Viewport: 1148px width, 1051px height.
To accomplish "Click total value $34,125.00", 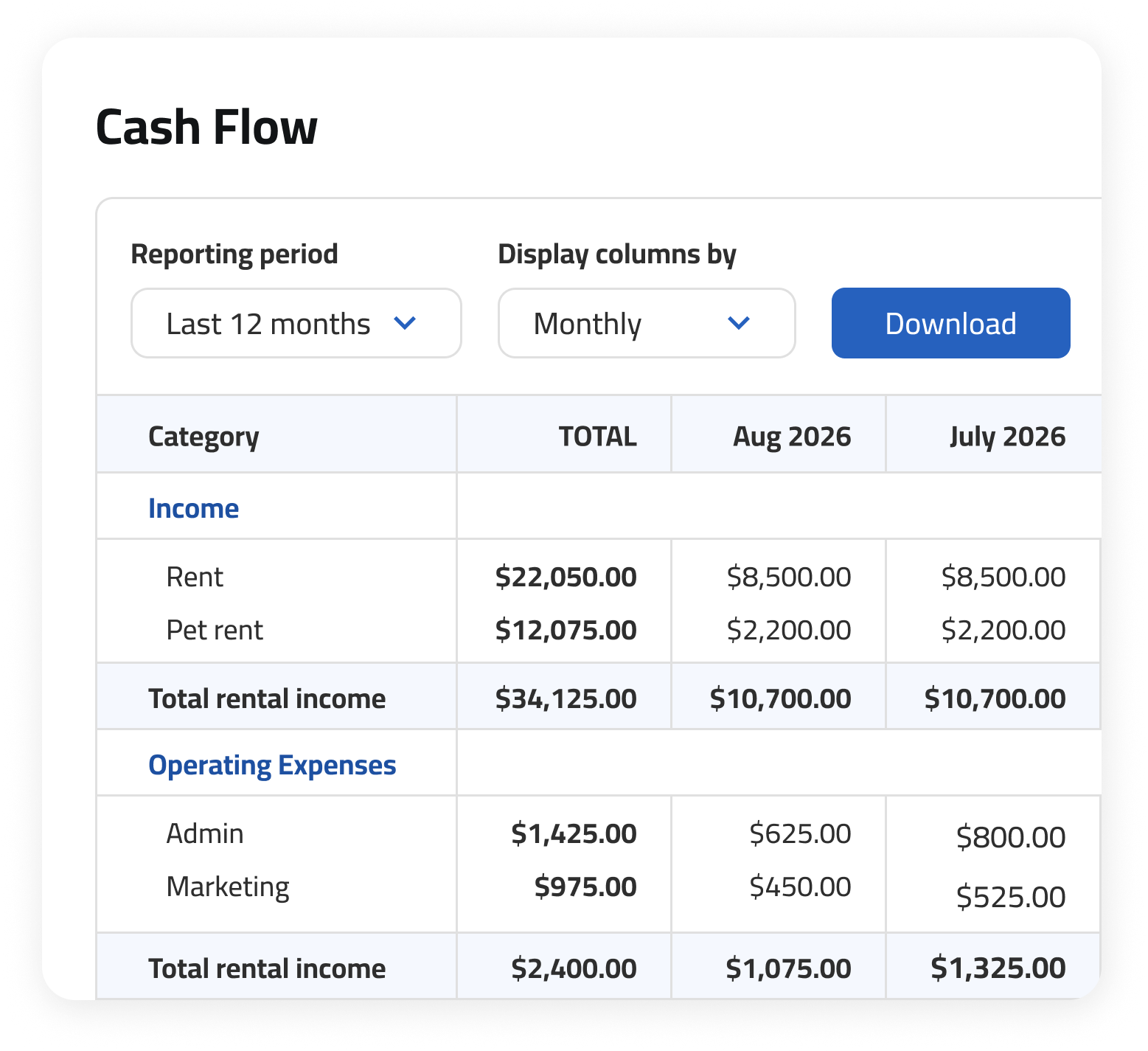I will point(566,698).
